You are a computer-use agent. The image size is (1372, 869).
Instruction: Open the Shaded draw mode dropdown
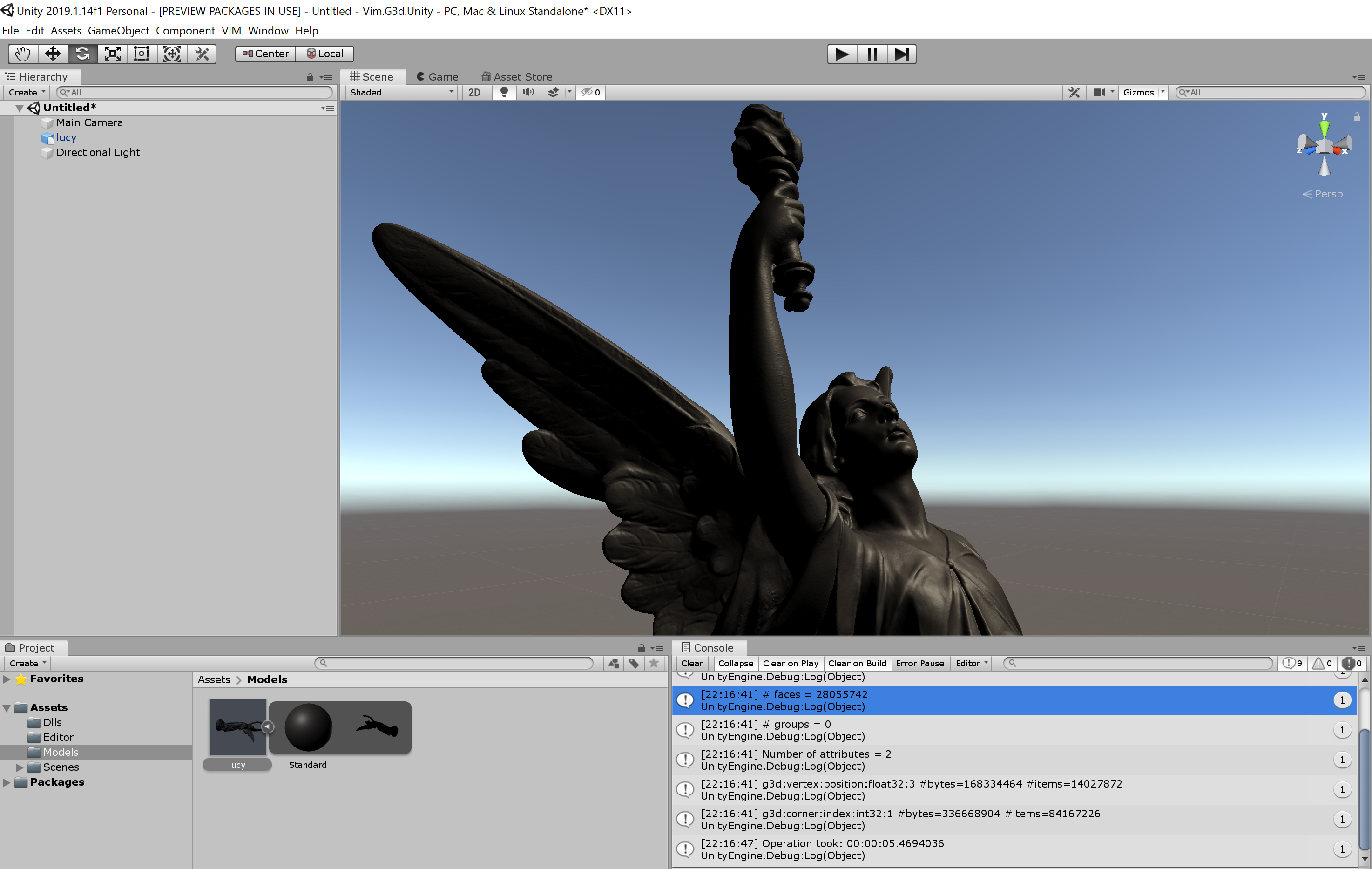(401, 92)
